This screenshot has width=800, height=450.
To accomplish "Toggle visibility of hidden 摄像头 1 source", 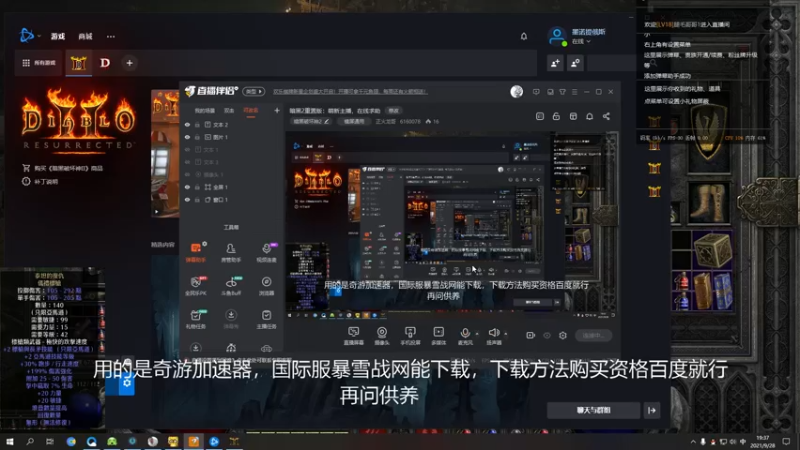I will pyautogui.click(x=187, y=174).
